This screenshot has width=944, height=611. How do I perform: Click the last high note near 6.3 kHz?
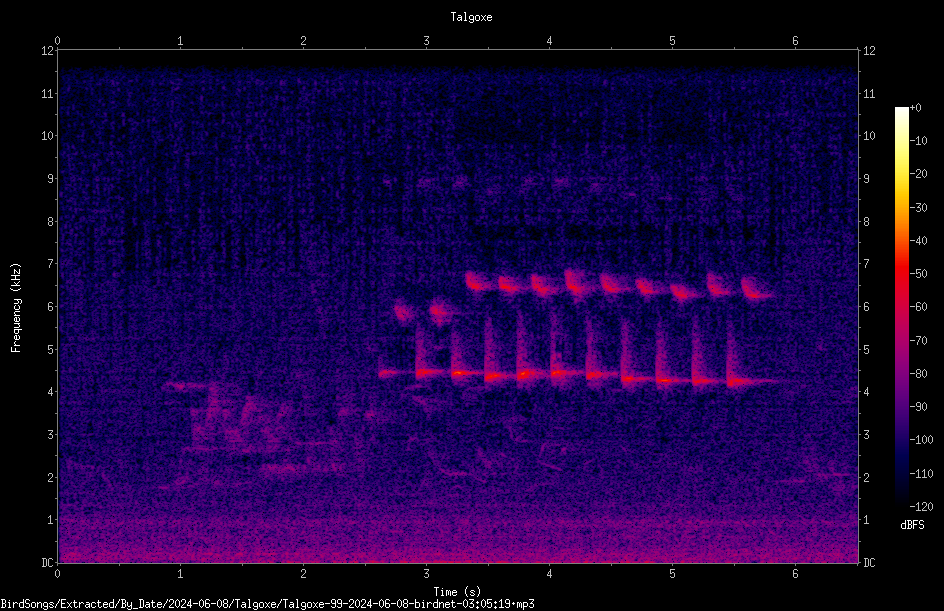[756, 288]
